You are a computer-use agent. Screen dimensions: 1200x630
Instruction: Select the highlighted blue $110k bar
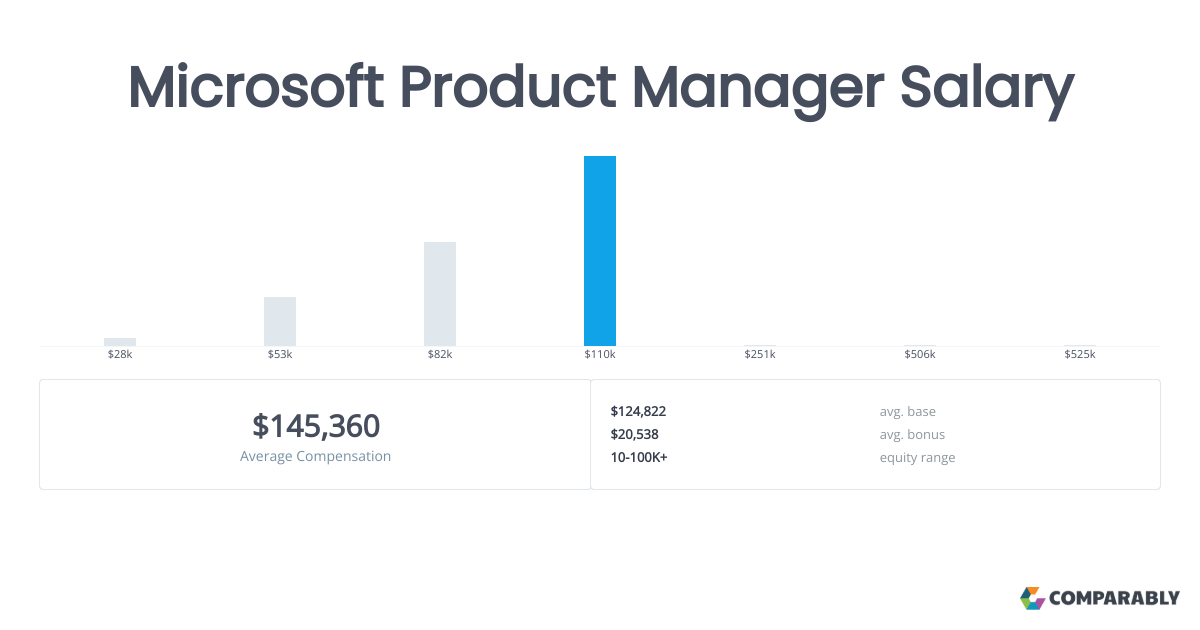[x=600, y=251]
